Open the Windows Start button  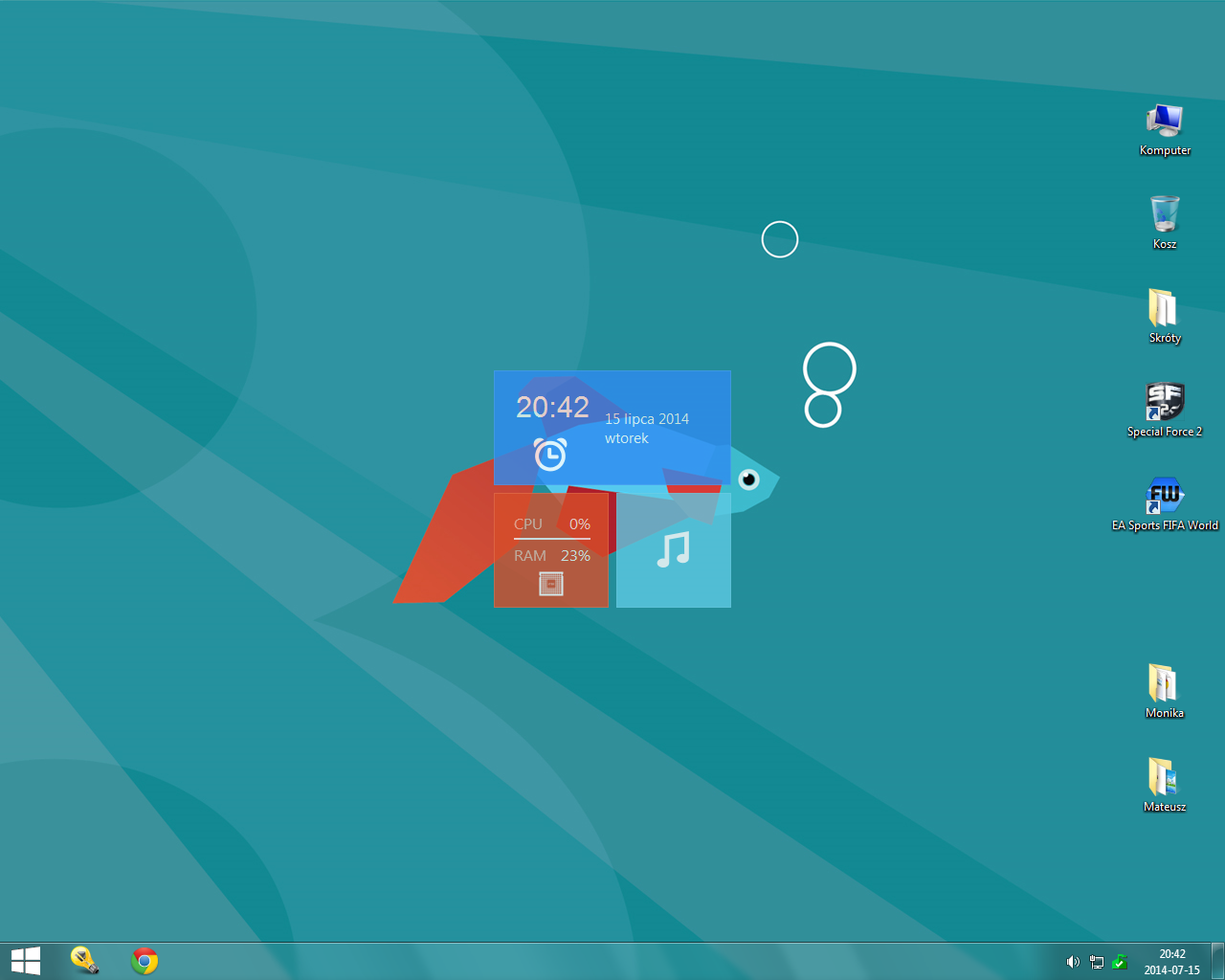tap(26, 961)
